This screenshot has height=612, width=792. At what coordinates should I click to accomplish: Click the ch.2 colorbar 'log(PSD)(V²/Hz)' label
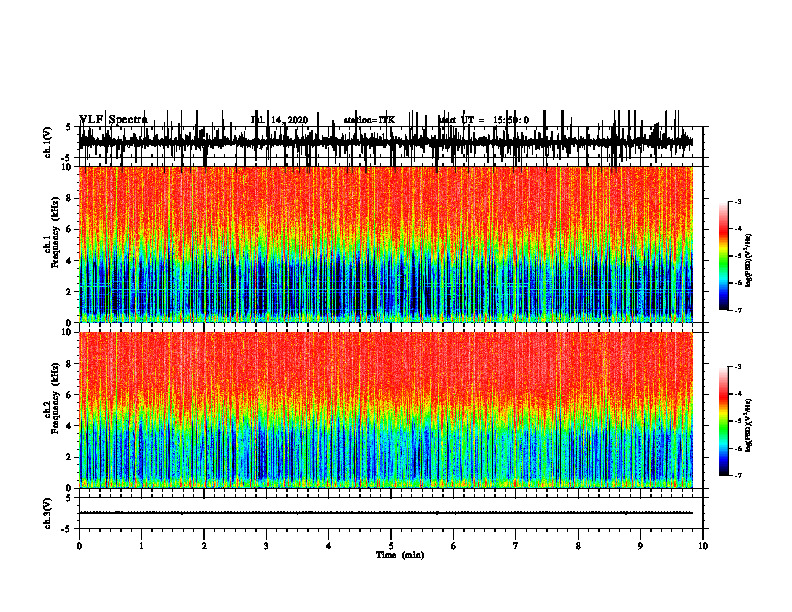(x=749, y=425)
